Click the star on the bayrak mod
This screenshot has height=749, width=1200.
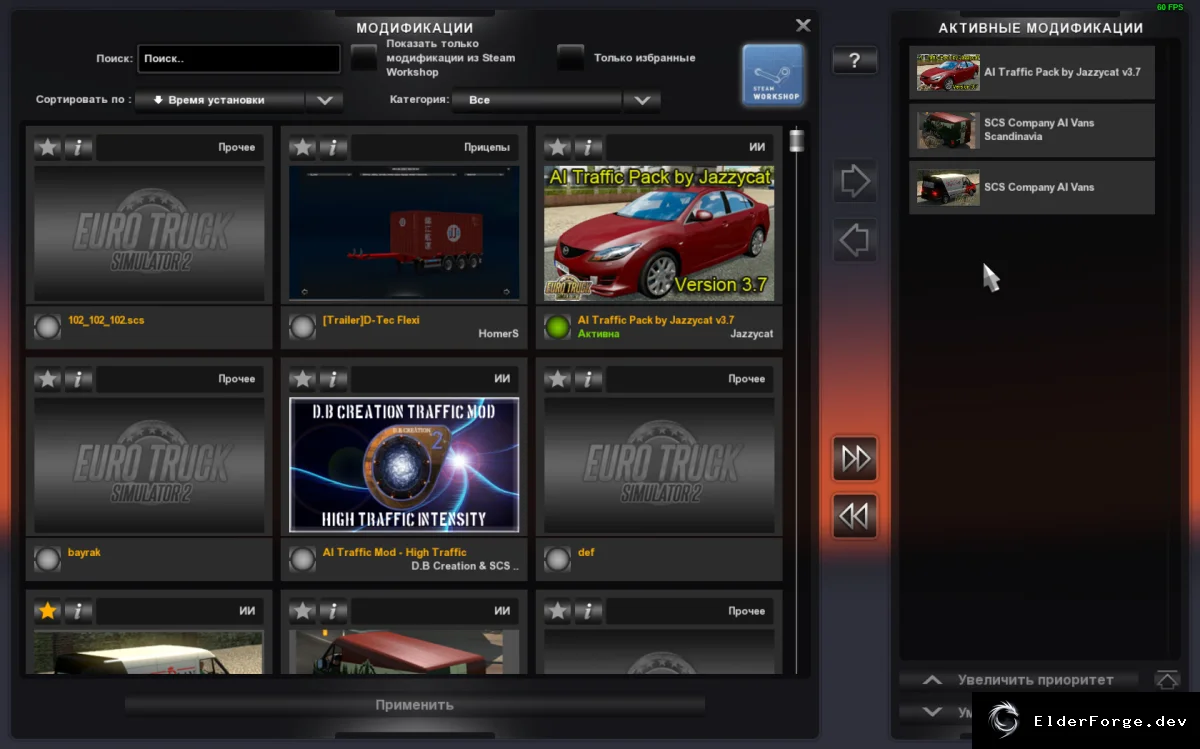point(48,380)
